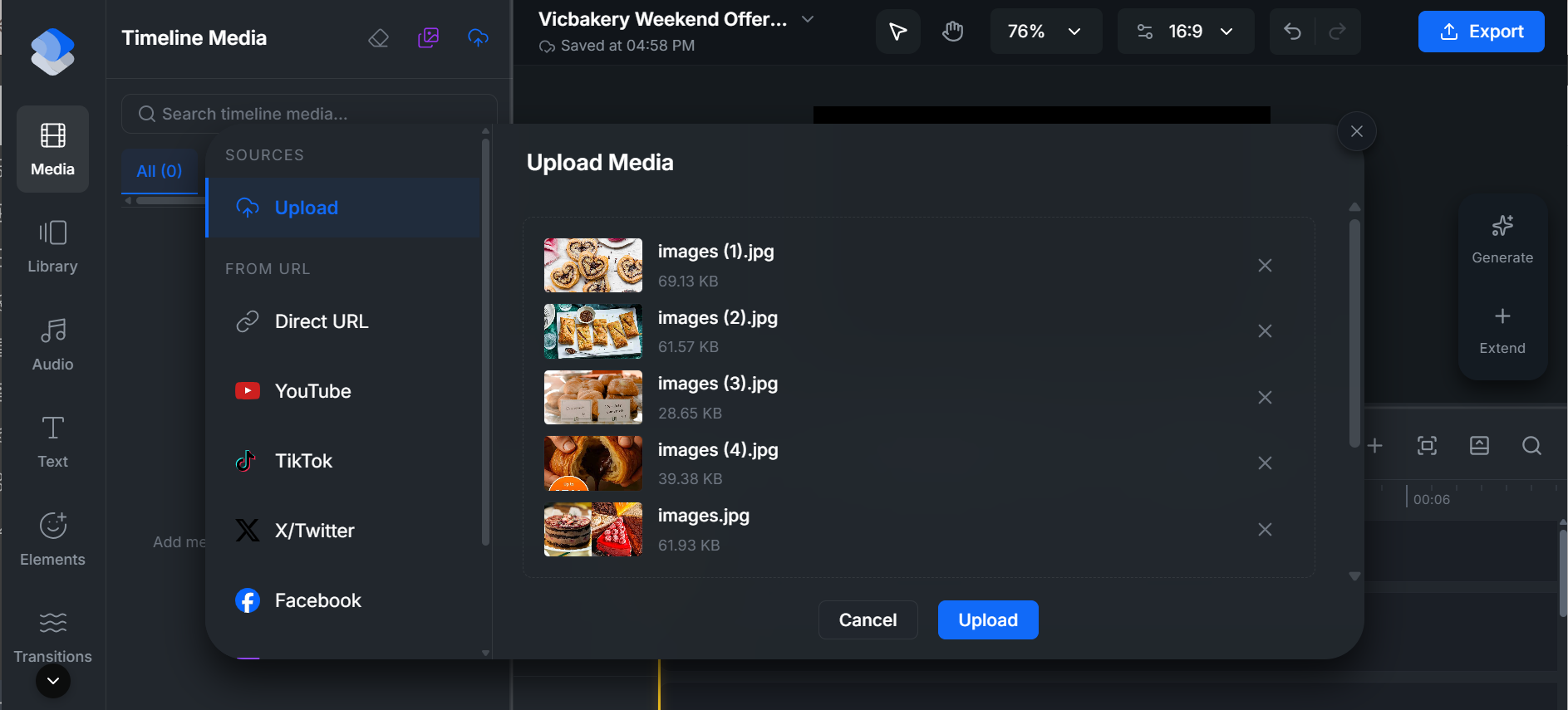Screen dimensions: 1568x710
Task: Switch to the All (0) tab
Action: pos(160,171)
